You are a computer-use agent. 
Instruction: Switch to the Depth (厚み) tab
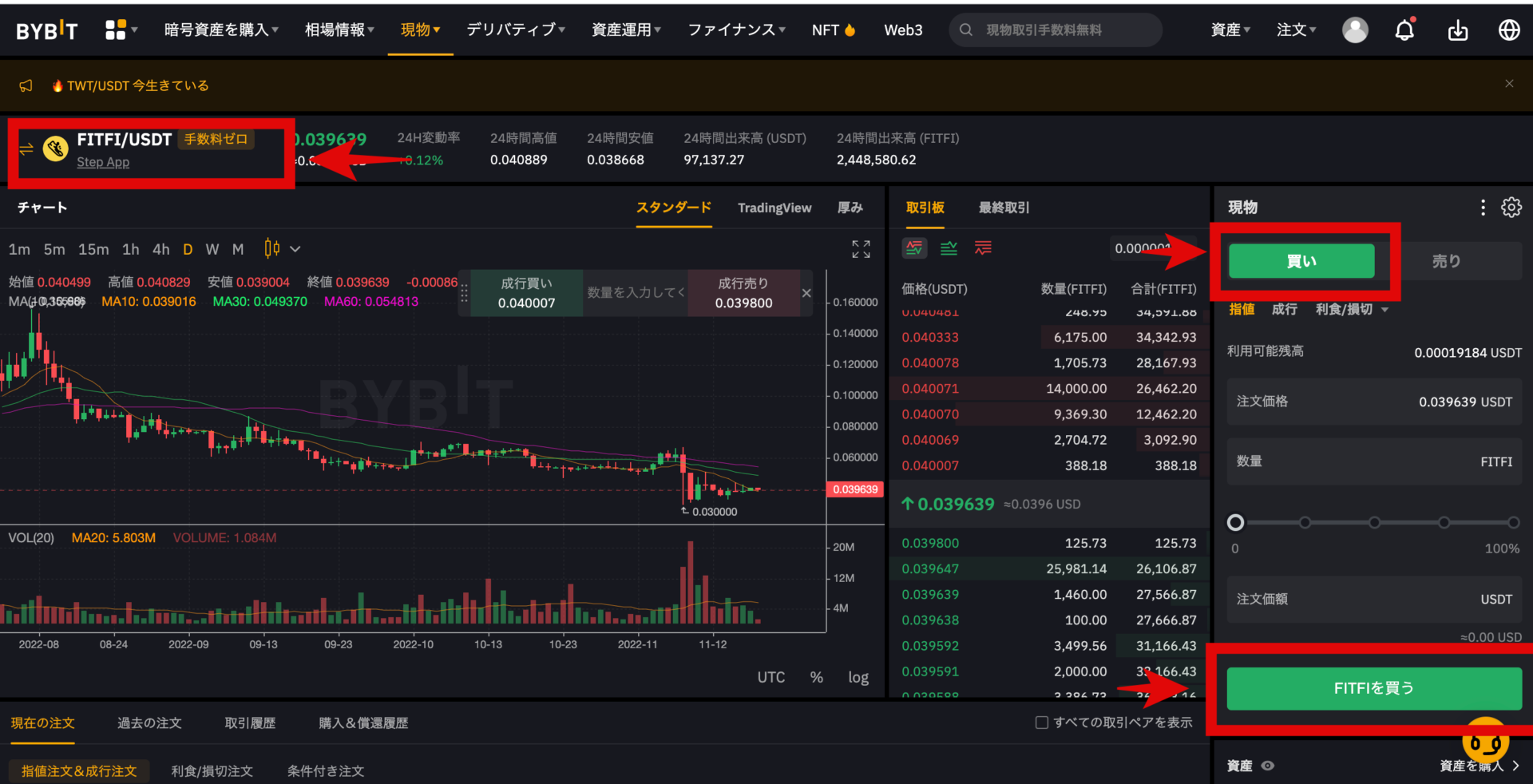850,208
